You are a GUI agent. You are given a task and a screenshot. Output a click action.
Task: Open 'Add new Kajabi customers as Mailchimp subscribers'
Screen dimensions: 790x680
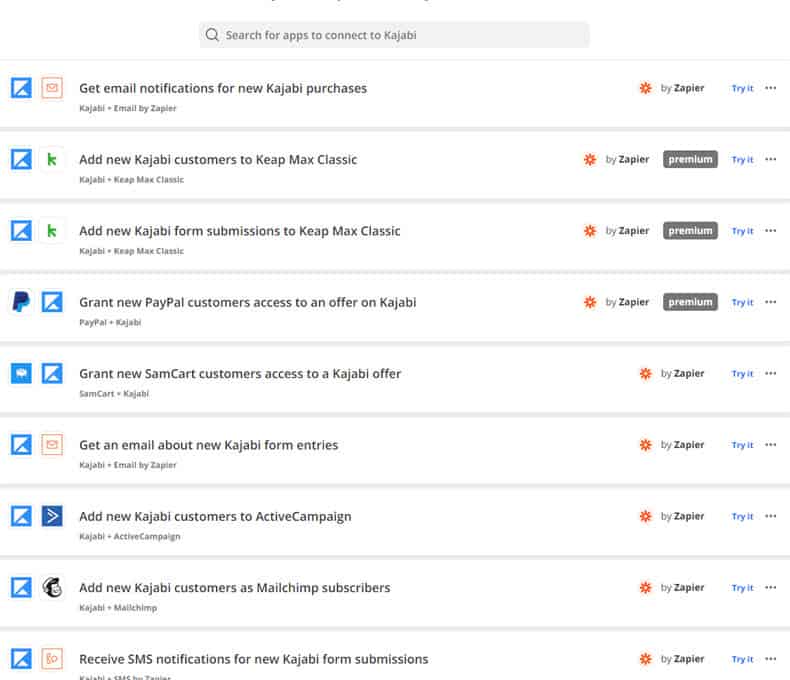[235, 588]
